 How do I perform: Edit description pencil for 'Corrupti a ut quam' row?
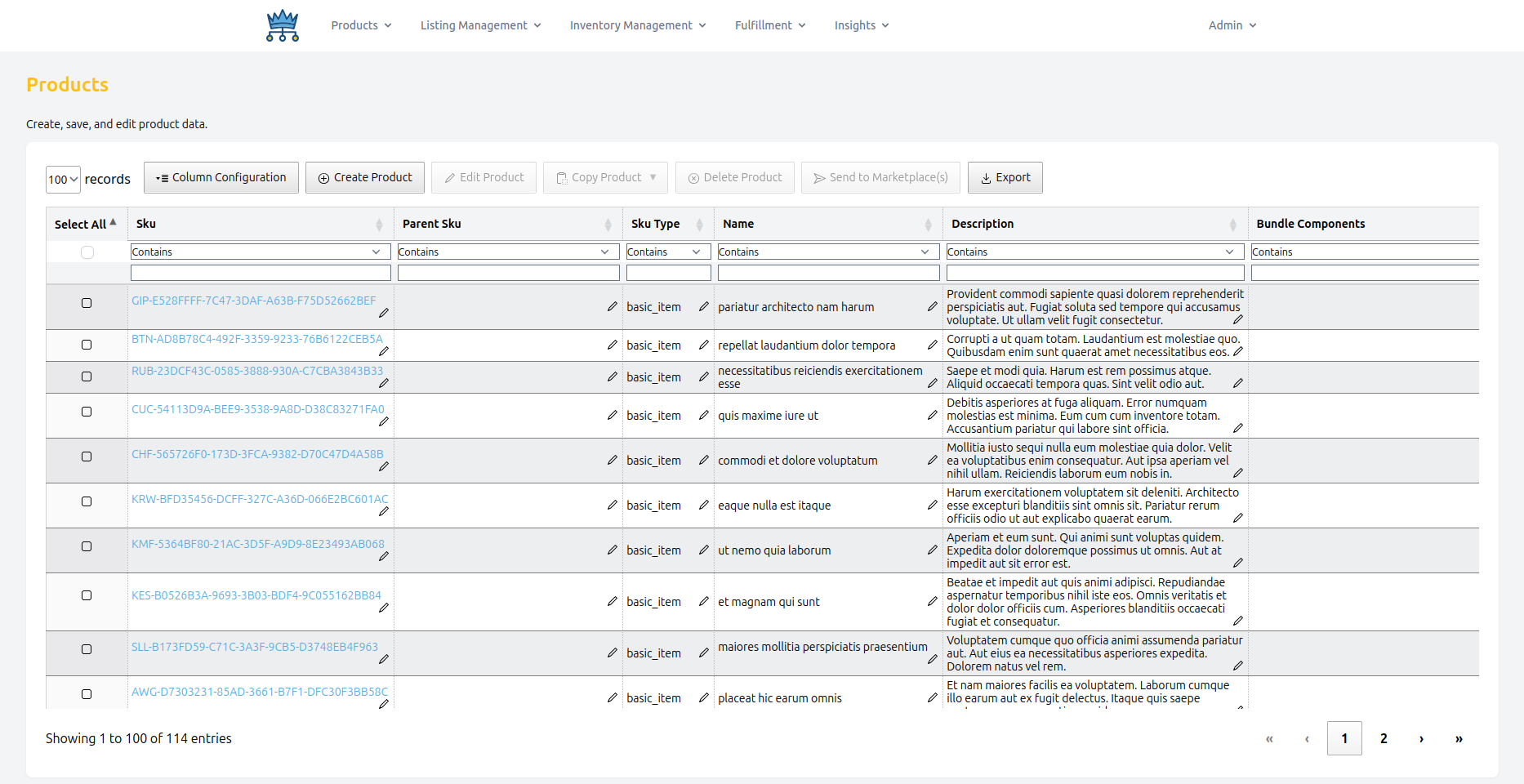coord(1238,351)
